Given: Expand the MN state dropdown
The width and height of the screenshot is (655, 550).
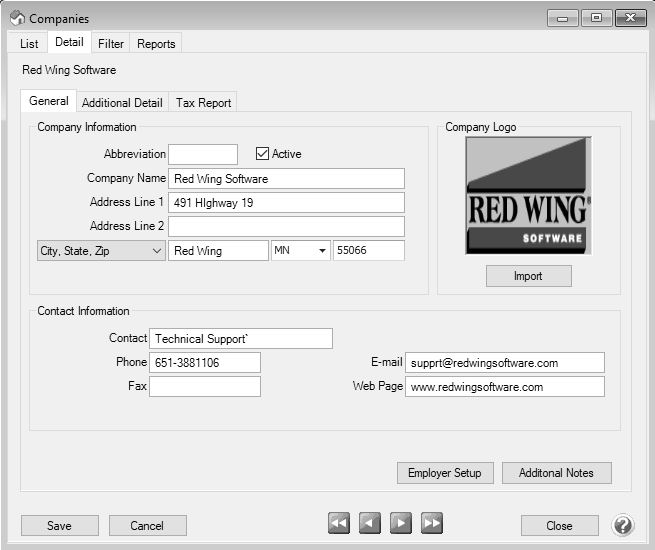Looking at the screenshot, I should [322, 251].
